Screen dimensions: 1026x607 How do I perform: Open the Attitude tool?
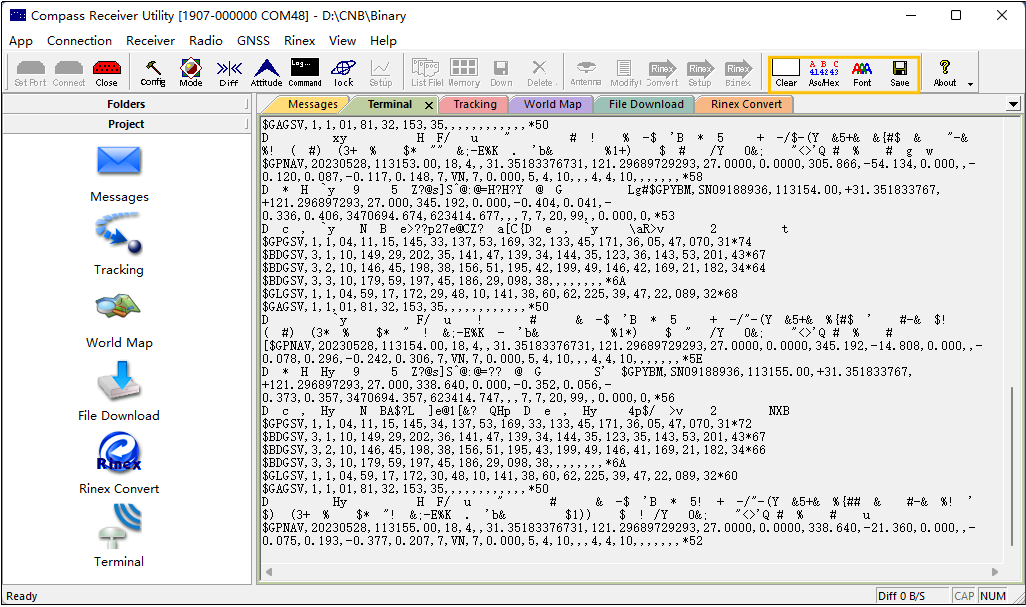(x=266, y=73)
